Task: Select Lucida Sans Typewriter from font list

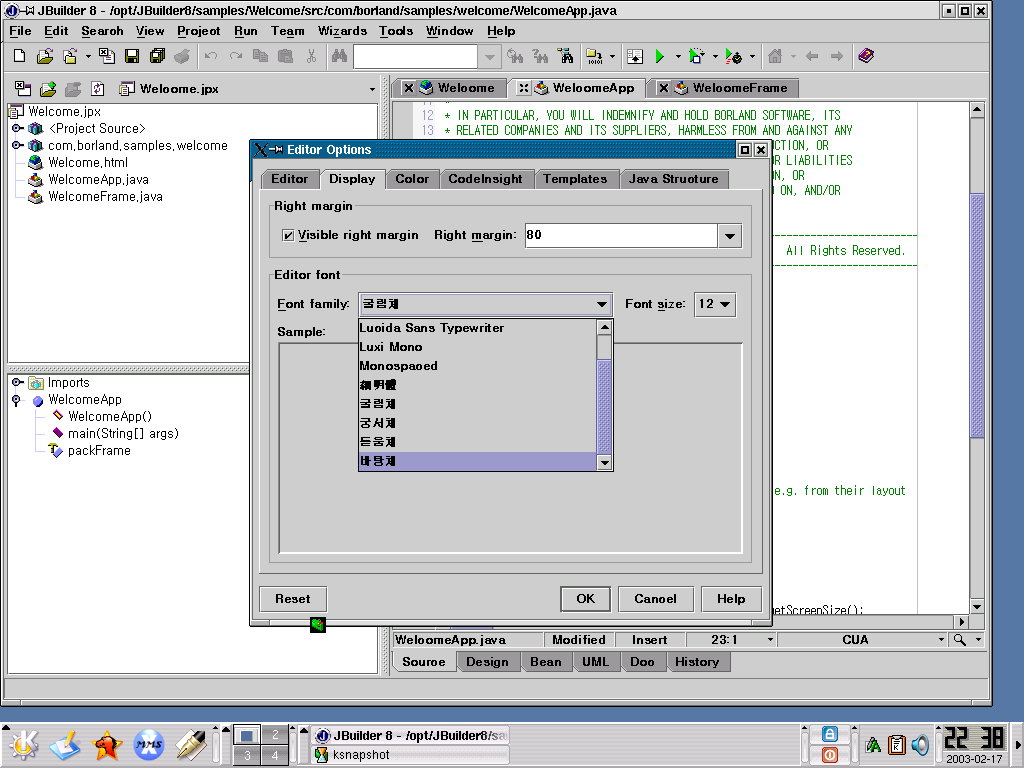Action: [x=477, y=328]
